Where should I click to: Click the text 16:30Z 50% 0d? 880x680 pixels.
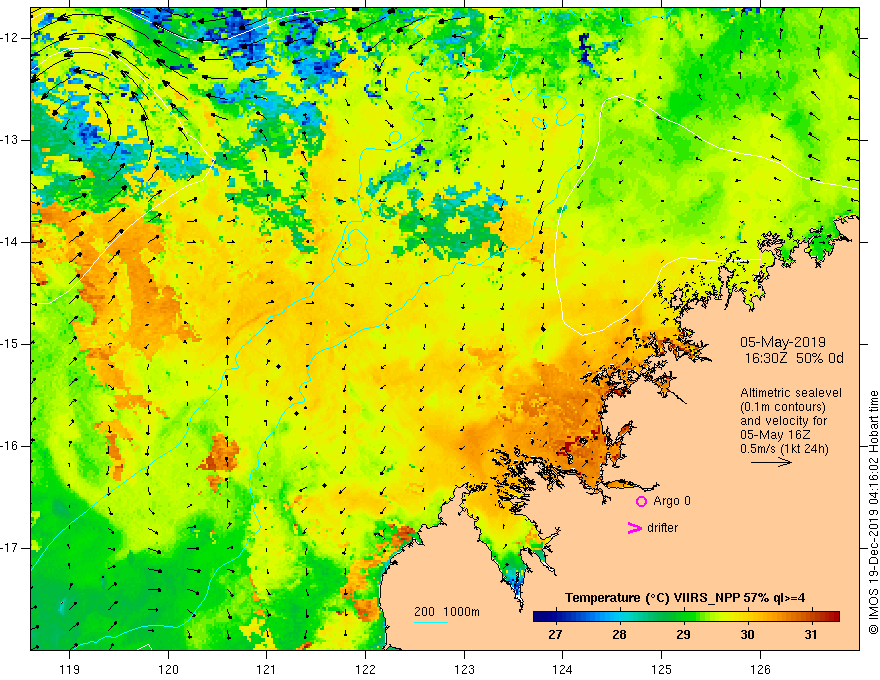coord(794,358)
